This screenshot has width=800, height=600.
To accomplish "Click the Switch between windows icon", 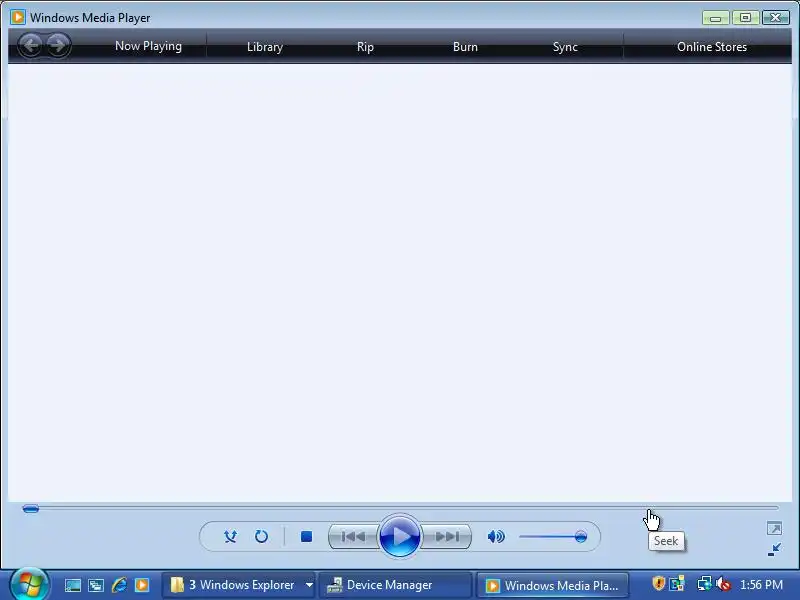I will pyautogui.click(x=95, y=585).
